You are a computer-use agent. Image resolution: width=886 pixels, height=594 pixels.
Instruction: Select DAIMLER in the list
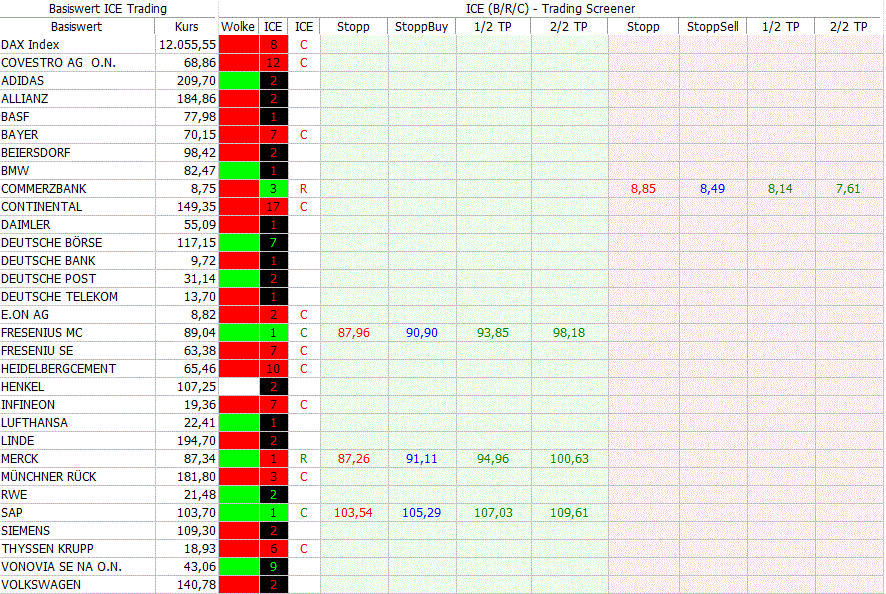click(26, 225)
